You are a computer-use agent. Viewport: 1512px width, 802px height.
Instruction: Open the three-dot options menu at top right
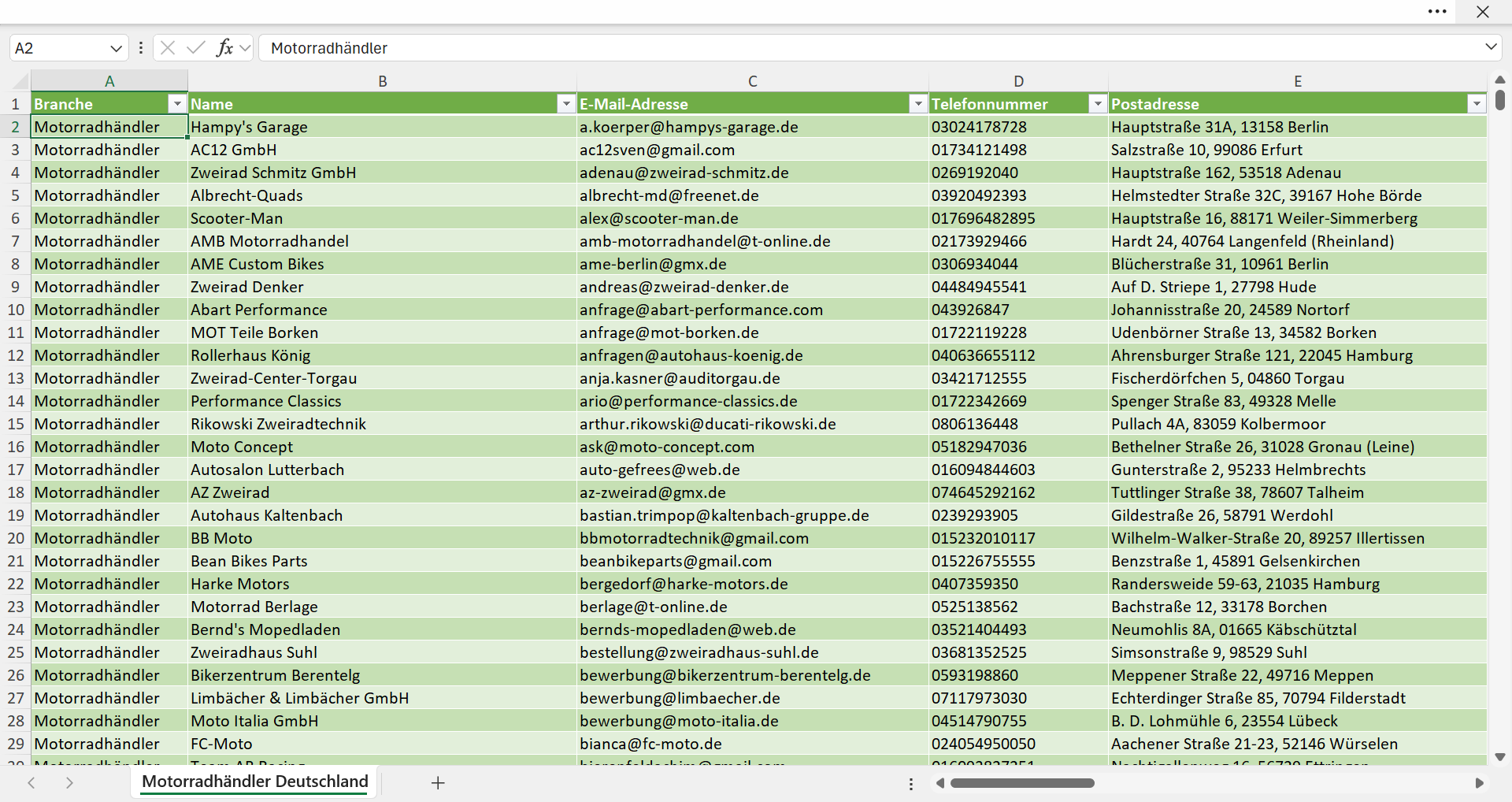point(1437,12)
